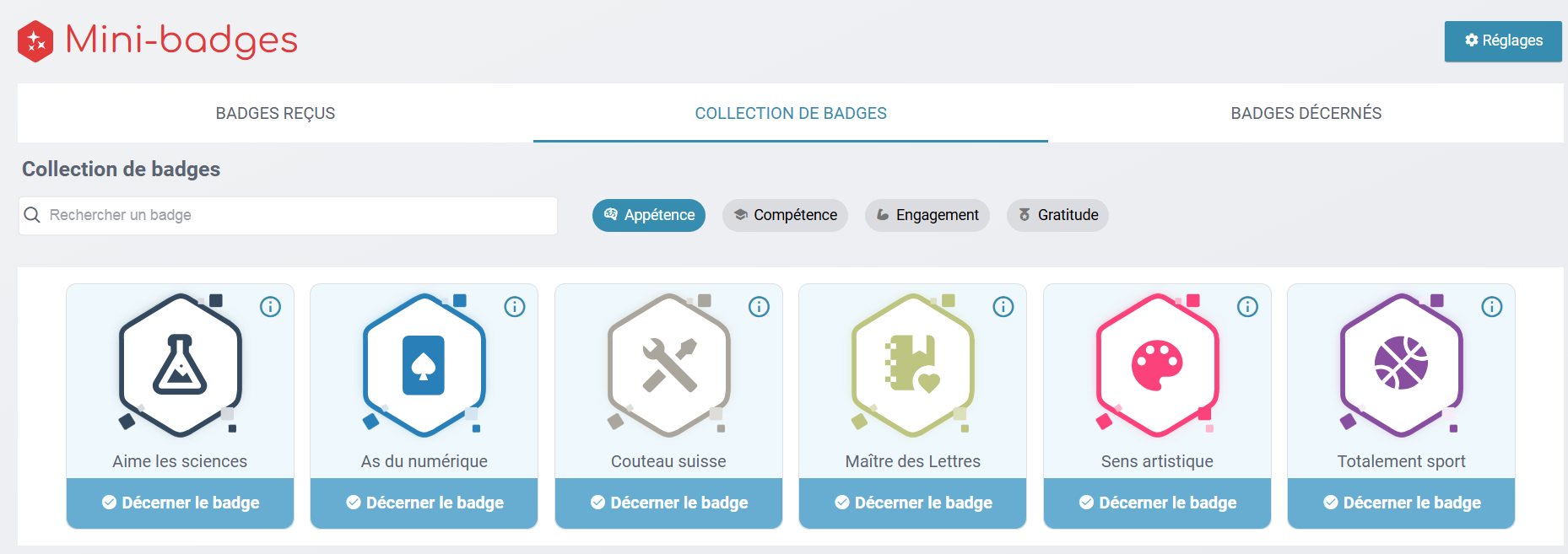Click the Mini-badges hexagon logo
The image size is (1568, 554).
35,41
